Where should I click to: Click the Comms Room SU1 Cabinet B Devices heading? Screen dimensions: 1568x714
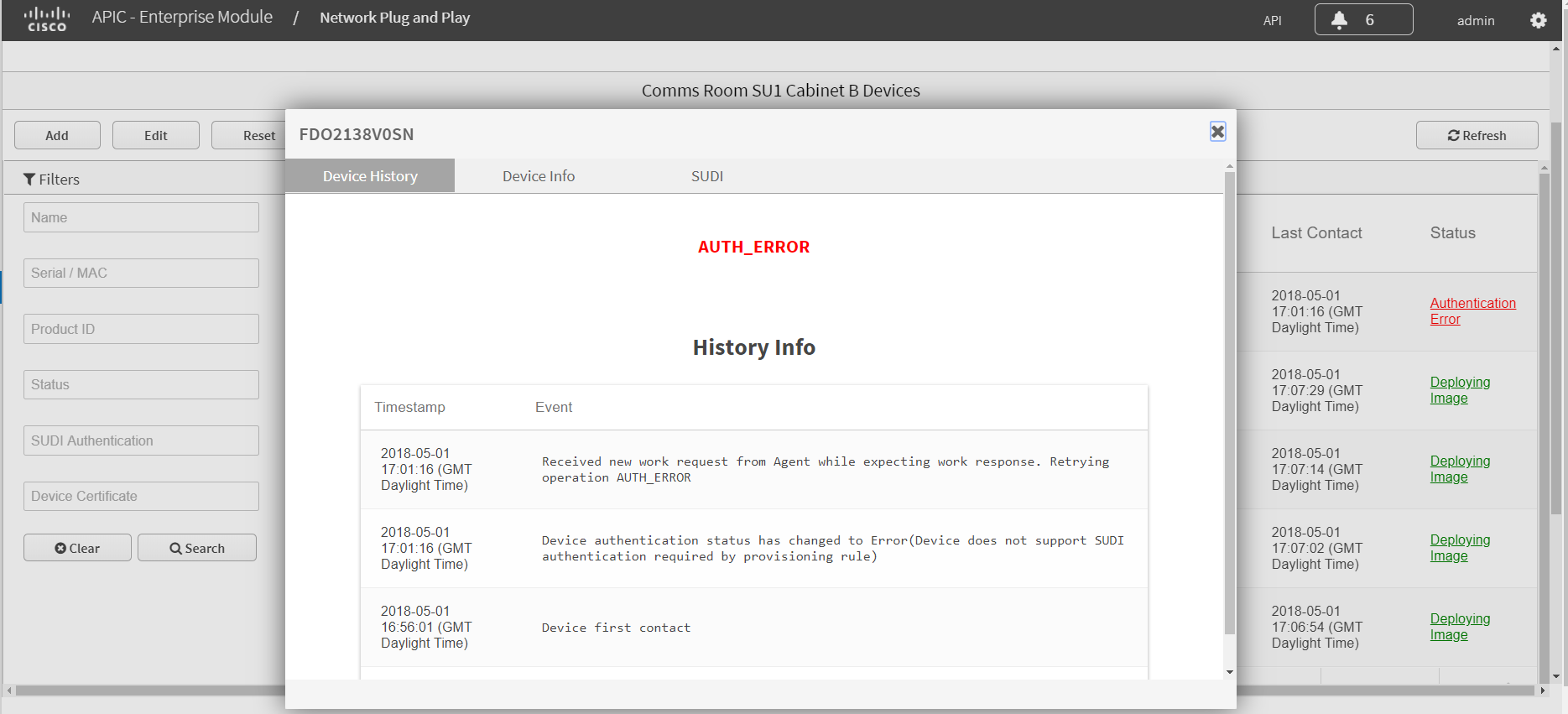coord(780,91)
